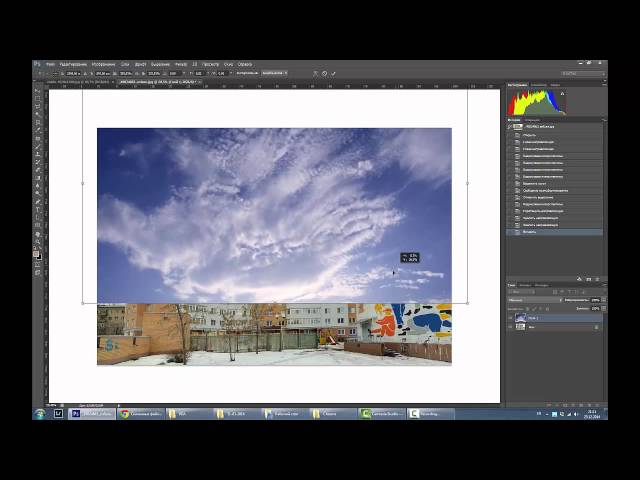Toggle lock transparent pixels in Layers
The width and height of the screenshot is (640, 480).
[x=528, y=309]
